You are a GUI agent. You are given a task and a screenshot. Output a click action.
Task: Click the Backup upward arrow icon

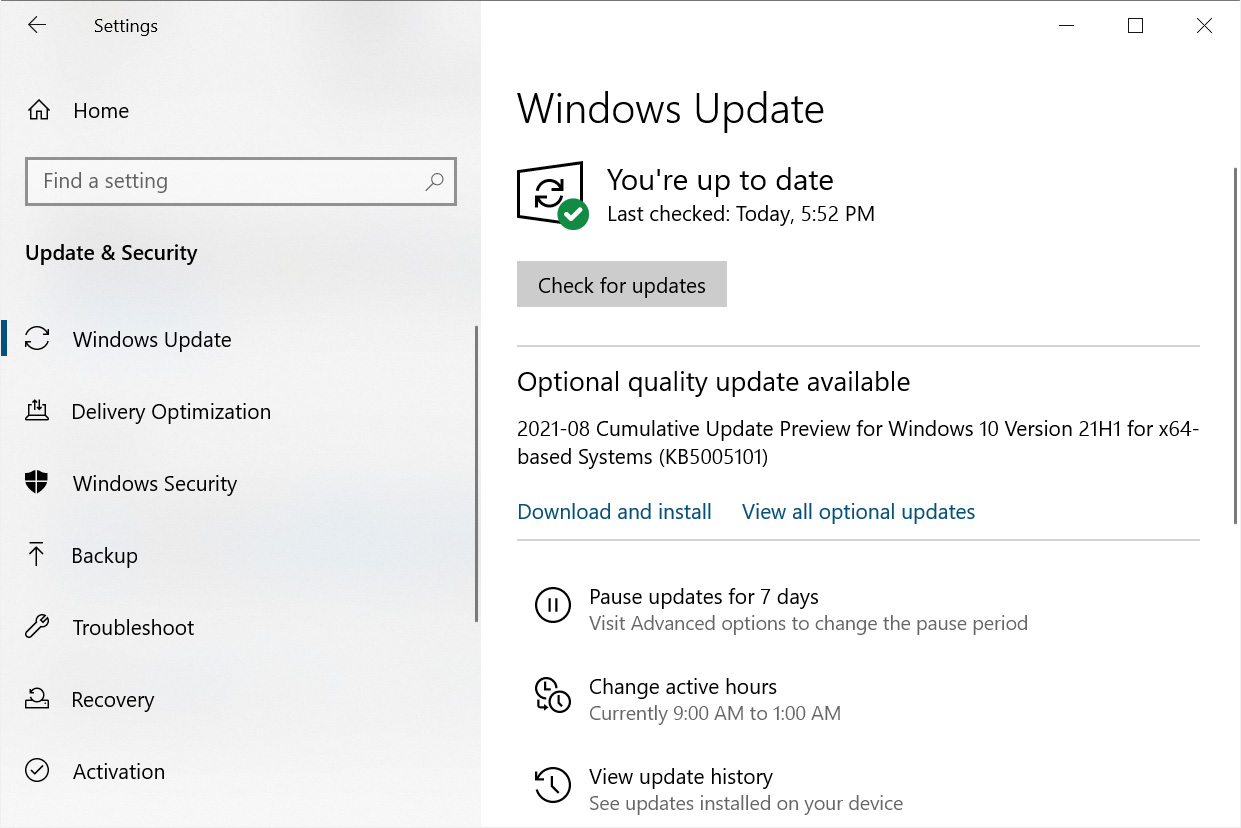(x=37, y=555)
